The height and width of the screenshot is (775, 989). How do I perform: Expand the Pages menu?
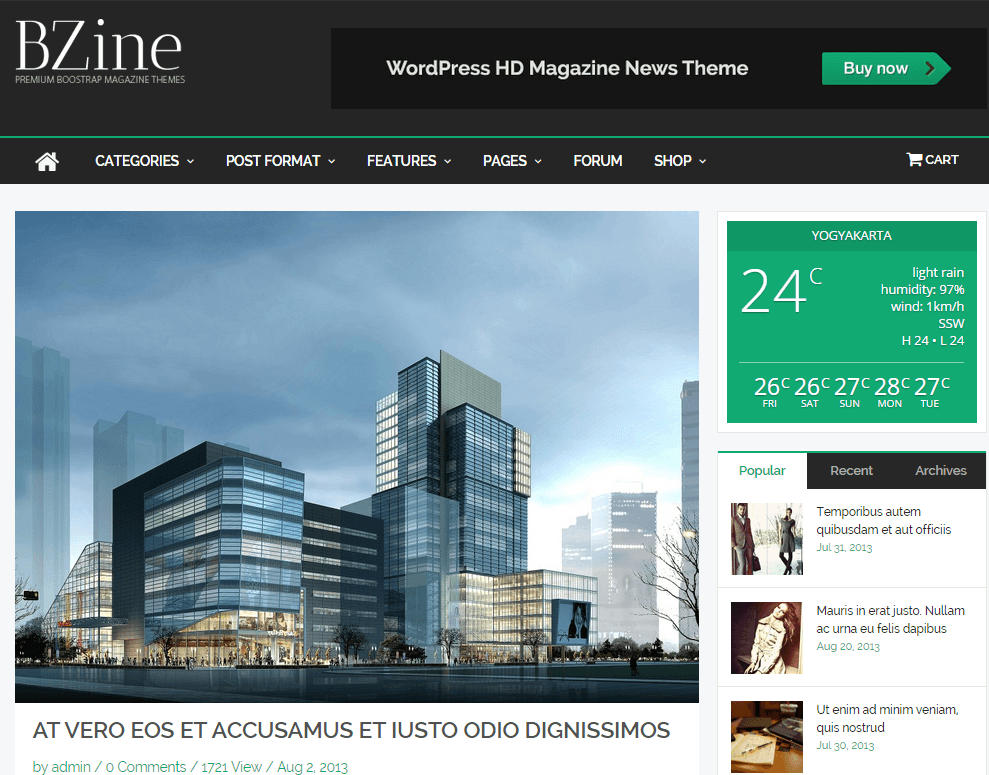click(x=511, y=161)
